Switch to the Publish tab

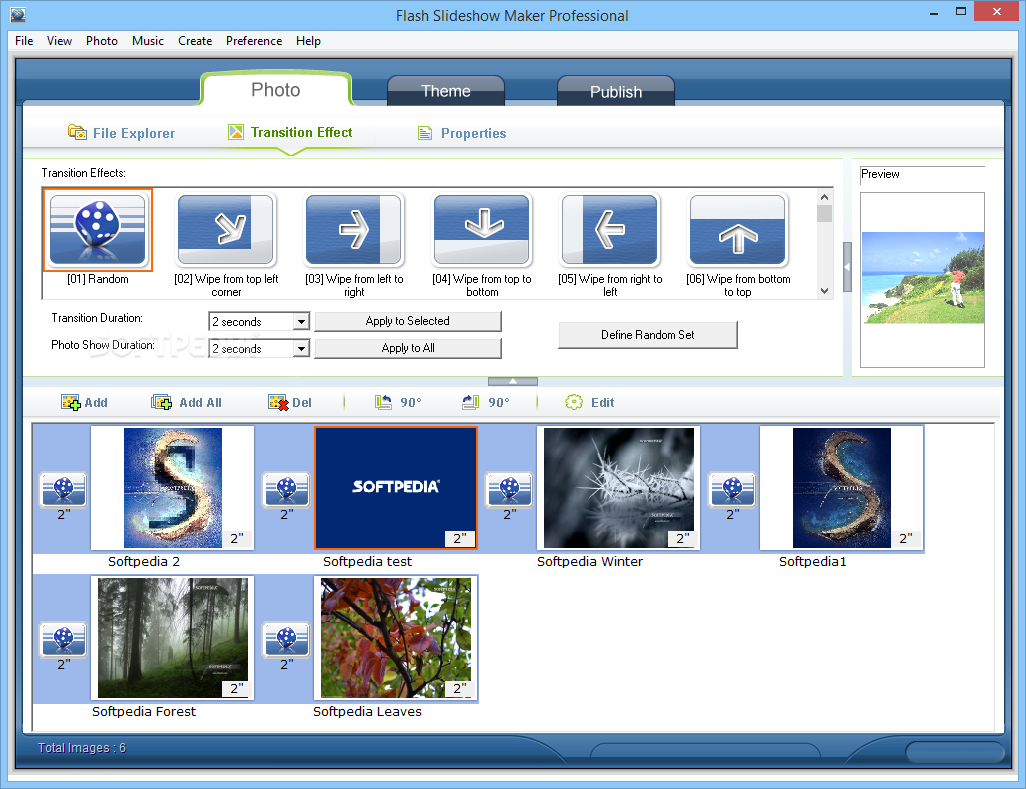tap(616, 91)
